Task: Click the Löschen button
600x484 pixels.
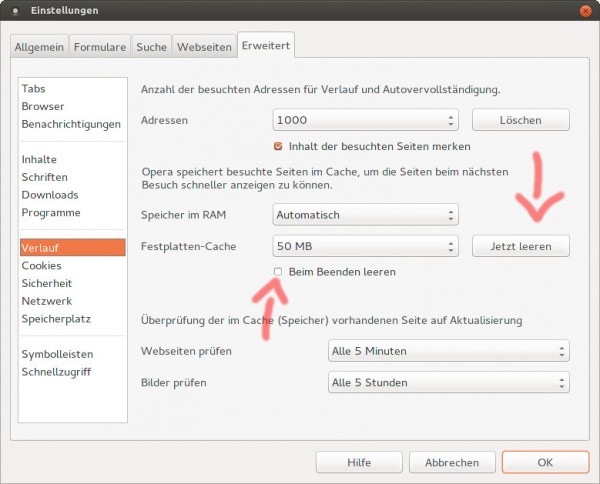Action: click(520, 121)
